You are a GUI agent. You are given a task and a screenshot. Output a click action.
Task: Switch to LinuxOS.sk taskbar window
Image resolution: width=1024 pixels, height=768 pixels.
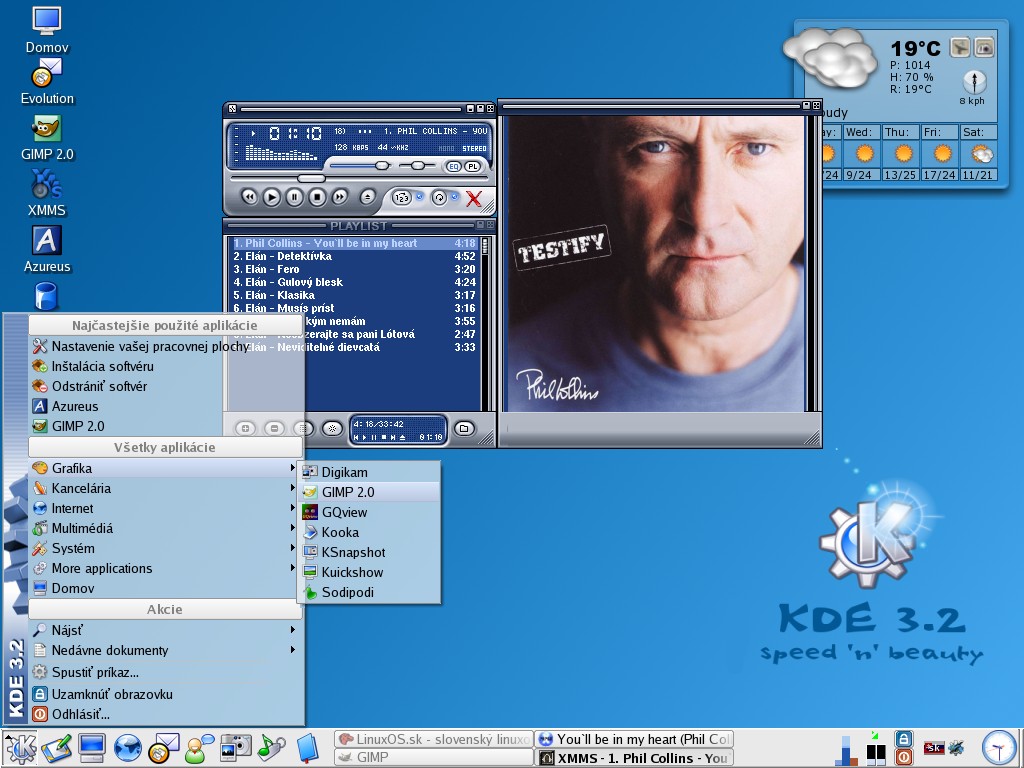[434, 739]
